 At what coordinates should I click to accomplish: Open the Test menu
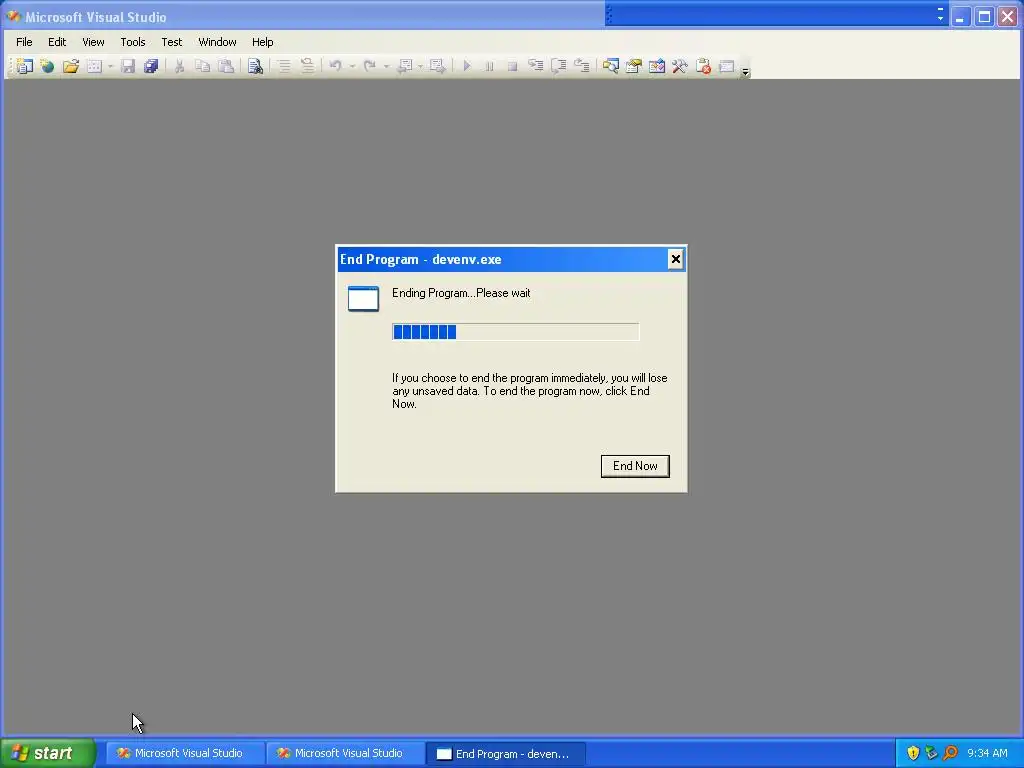[x=172, y=42]
